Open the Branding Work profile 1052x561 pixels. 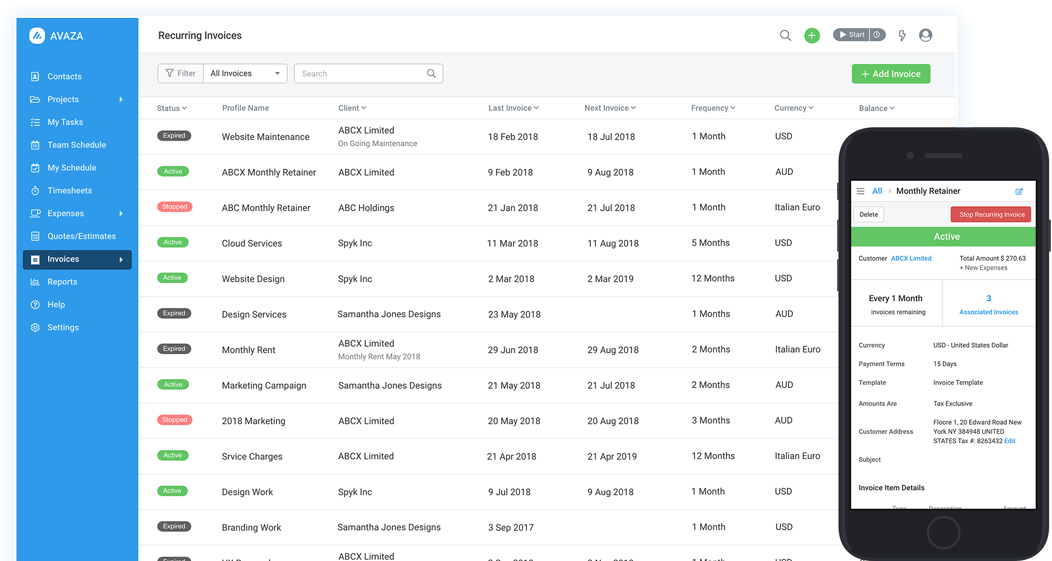tap(252, 528)
